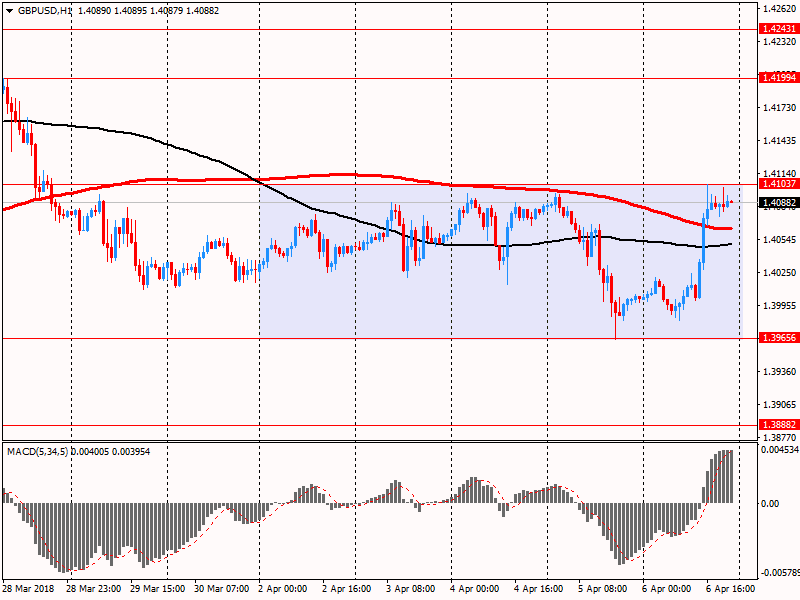Click the 1.42620 price scale value
800x600 pixels.
tap(780, 8)
